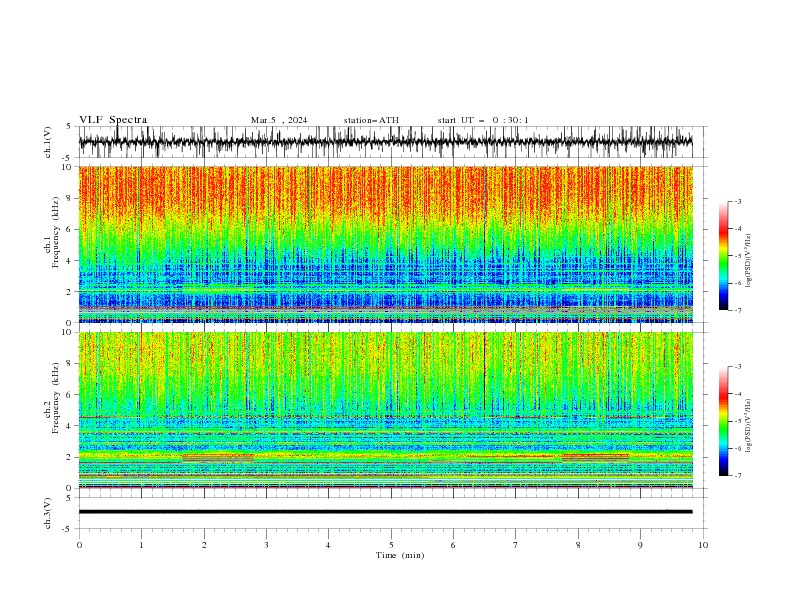Image resolution: width=792 pixels, height=612 pixels.
Task: Click the "VLF Spectra" plot title
Action: pos(113,120)
